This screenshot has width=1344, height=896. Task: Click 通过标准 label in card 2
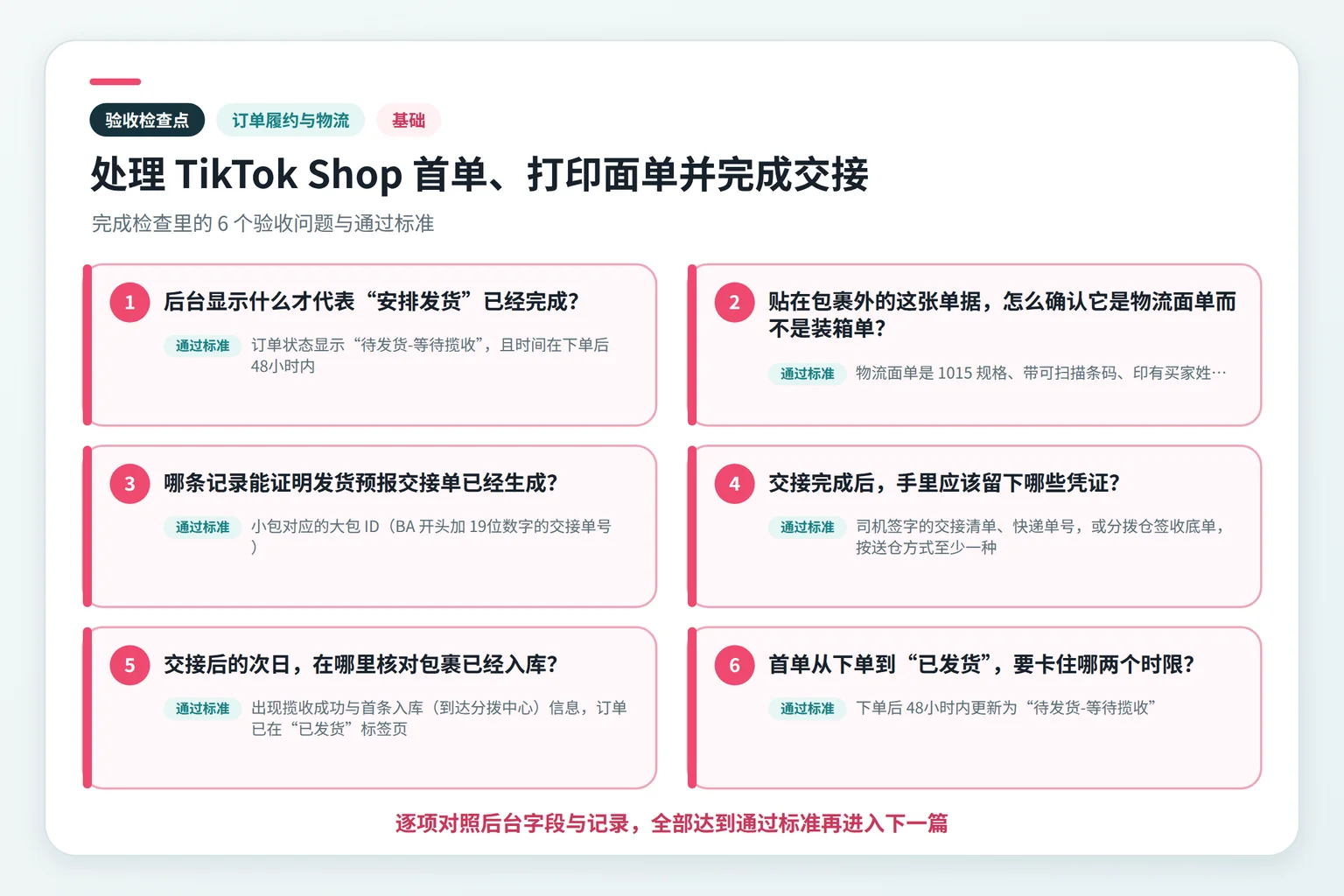click(x=807, y=374)
